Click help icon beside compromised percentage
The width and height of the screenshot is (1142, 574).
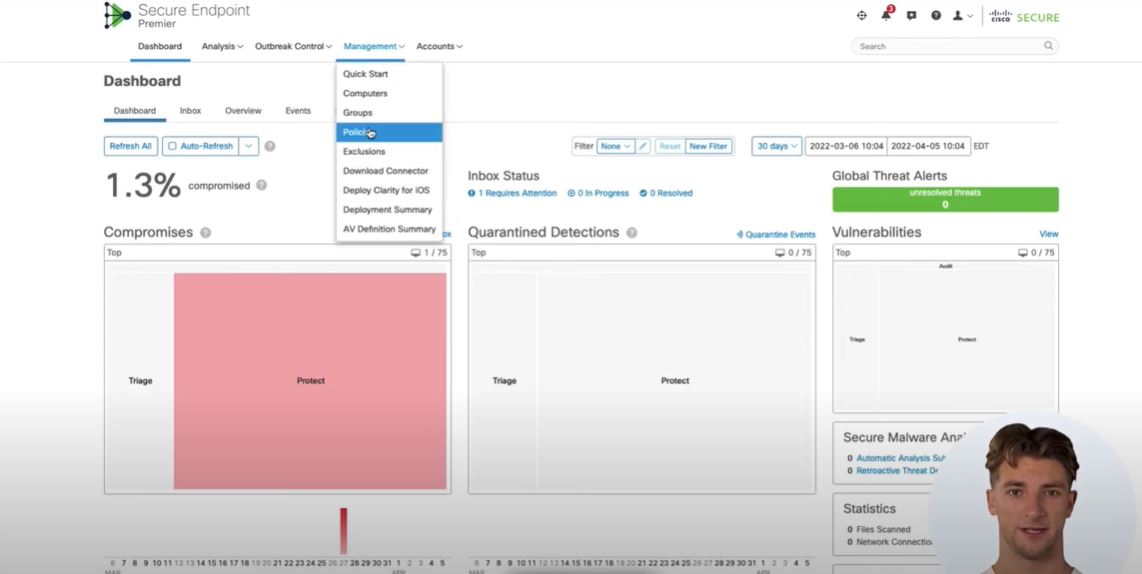point(261,185)
